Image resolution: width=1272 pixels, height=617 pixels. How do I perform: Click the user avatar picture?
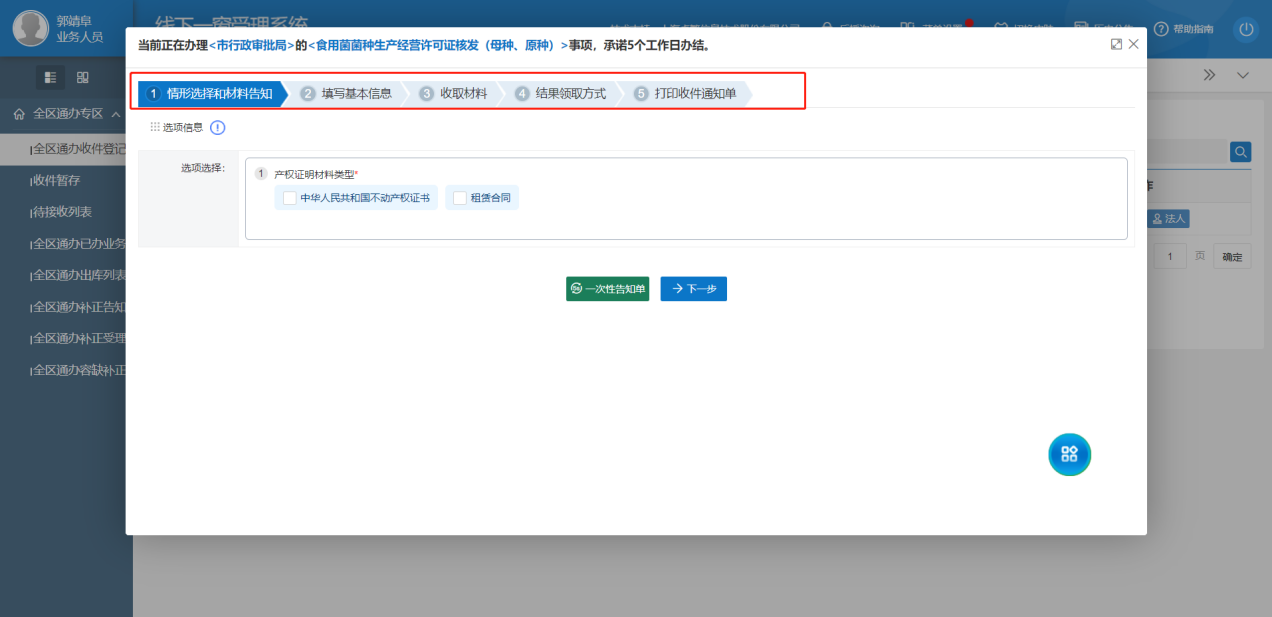pyautogui.click(x=31, y=29)
